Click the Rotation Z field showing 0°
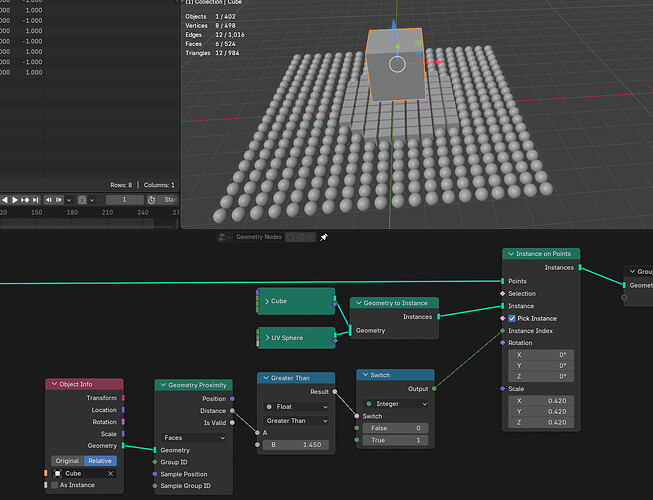 tap(541, 376)
